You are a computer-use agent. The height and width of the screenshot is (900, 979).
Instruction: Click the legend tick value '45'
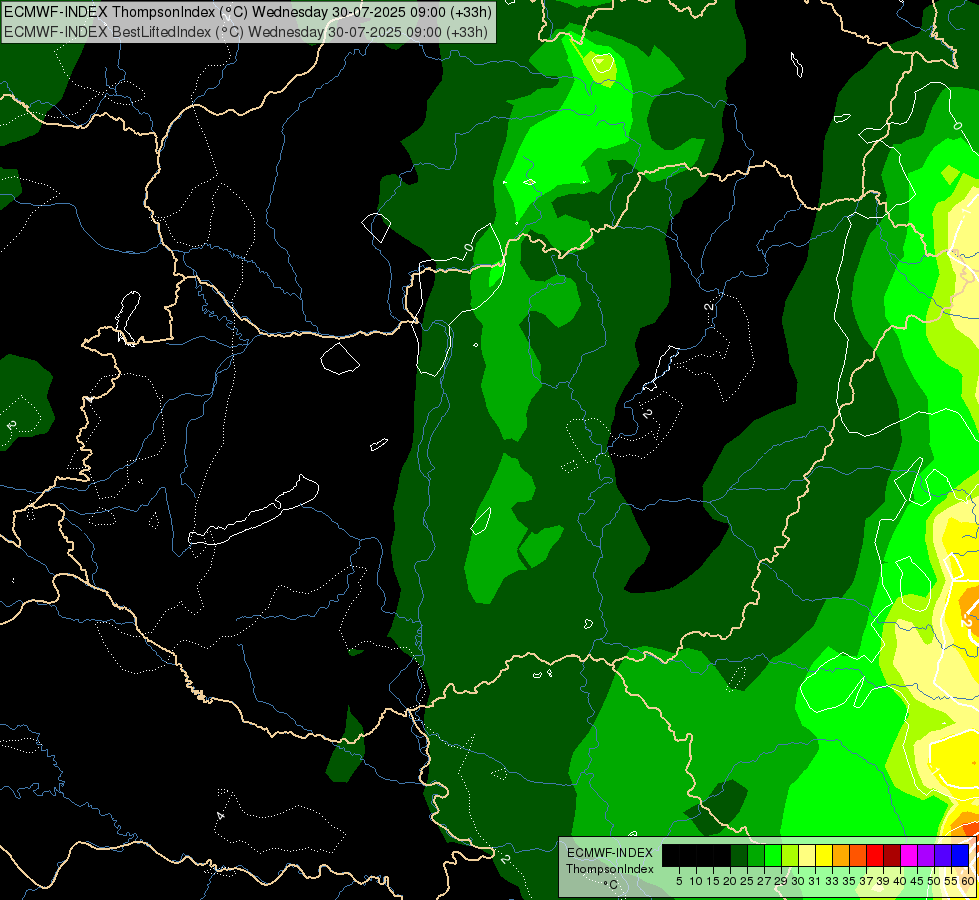click(917, 881)
